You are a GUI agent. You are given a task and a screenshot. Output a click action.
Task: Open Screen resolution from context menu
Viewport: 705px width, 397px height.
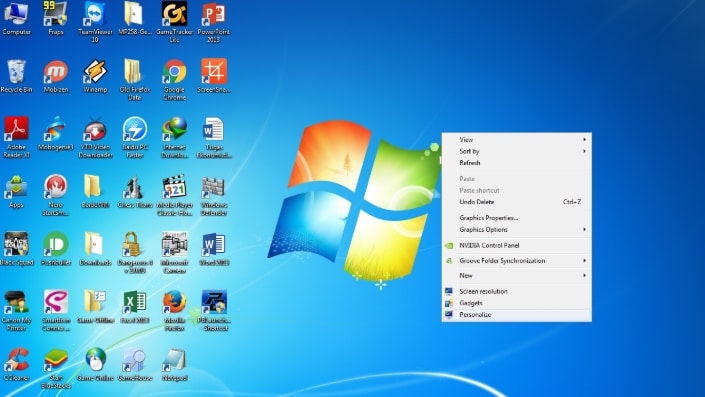[517, 291]
